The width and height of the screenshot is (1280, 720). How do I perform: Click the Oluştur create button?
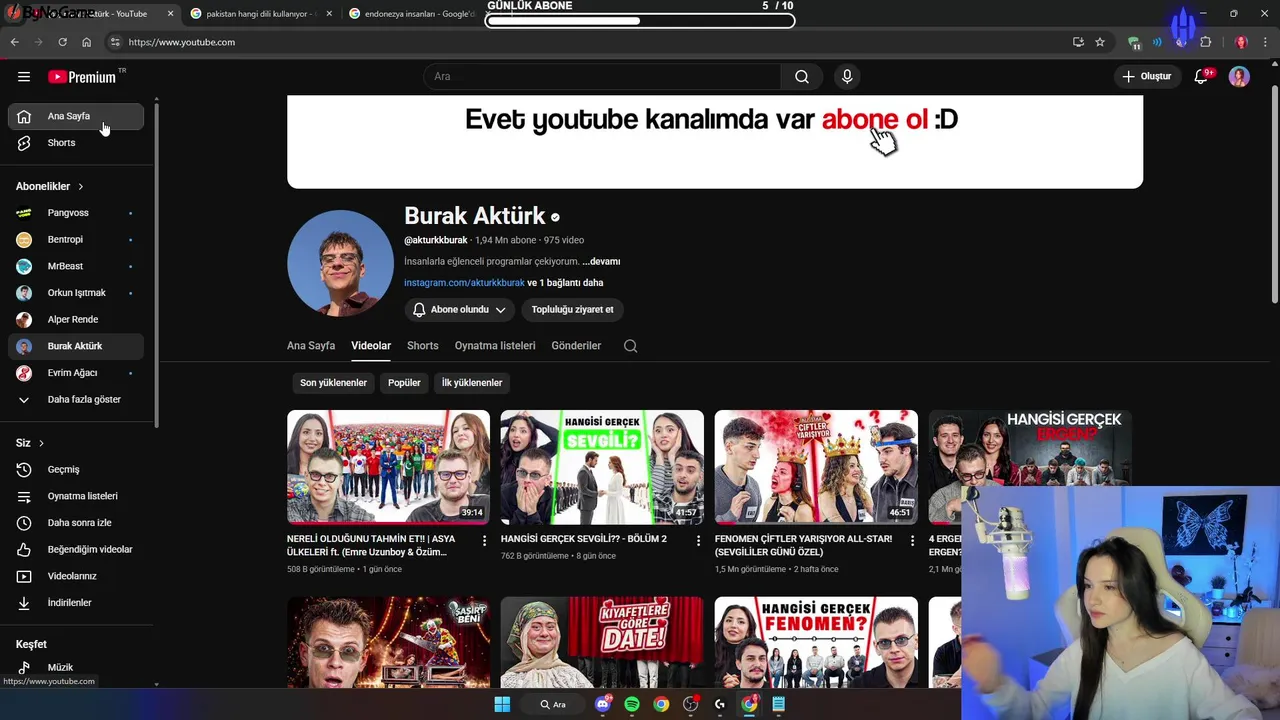click(1147, 77)
